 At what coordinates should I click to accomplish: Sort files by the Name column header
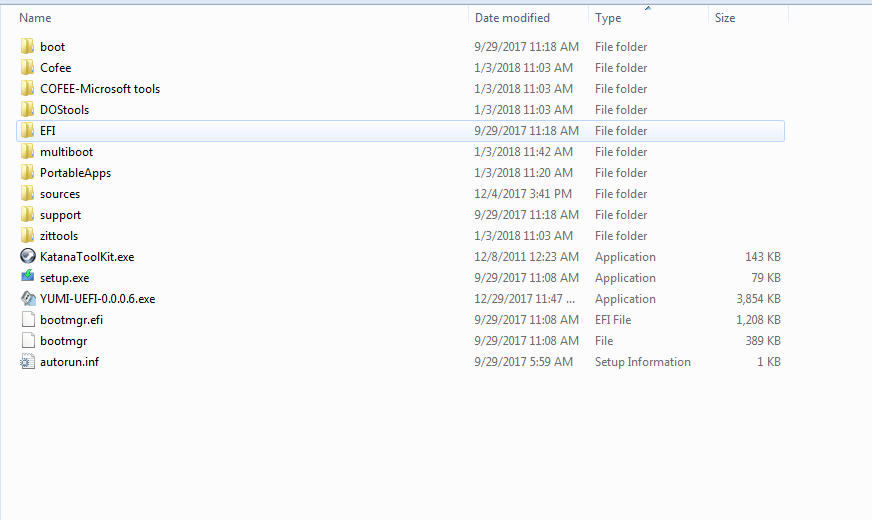[35, 18]
